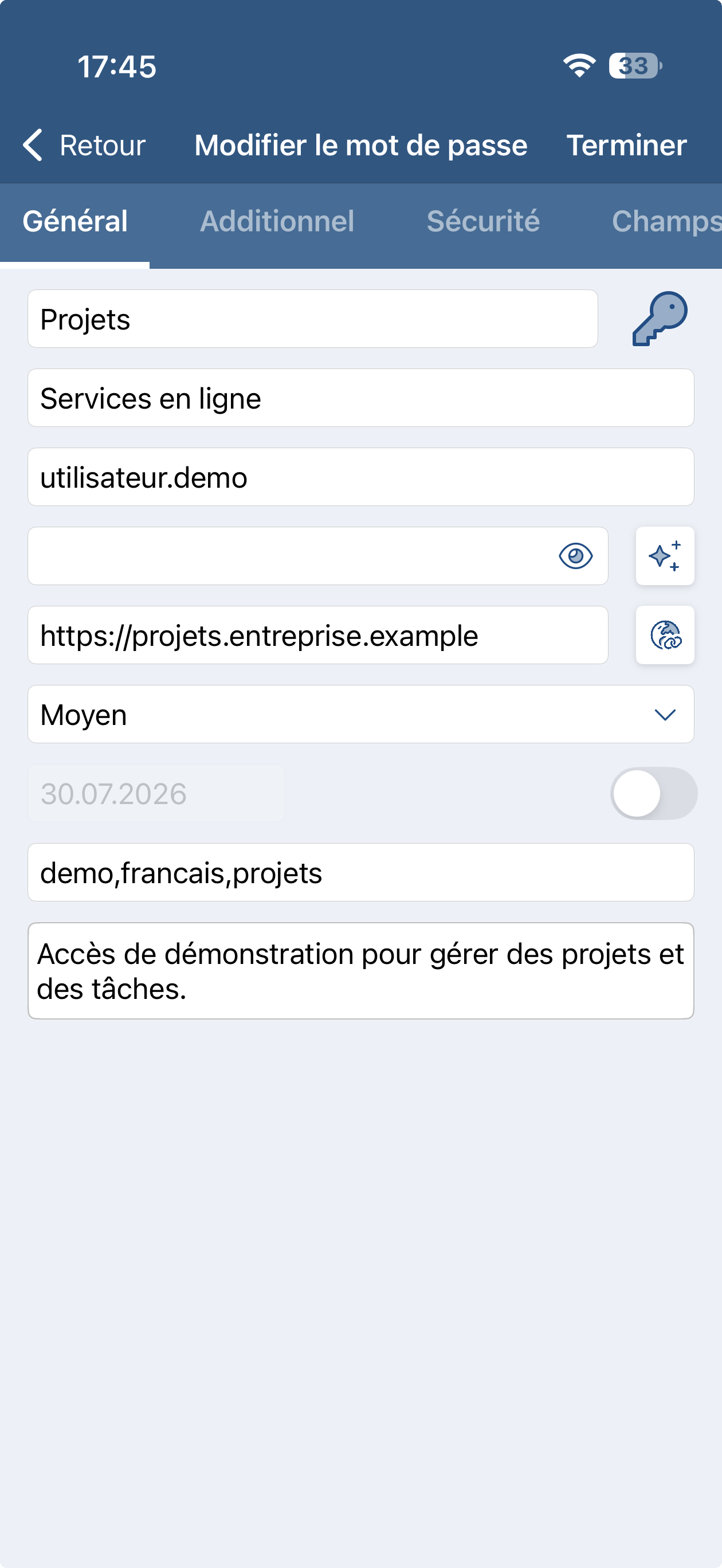Open the URL in browser globe icon
This screenshot has width=722, height=1568.
click(665, 635)
